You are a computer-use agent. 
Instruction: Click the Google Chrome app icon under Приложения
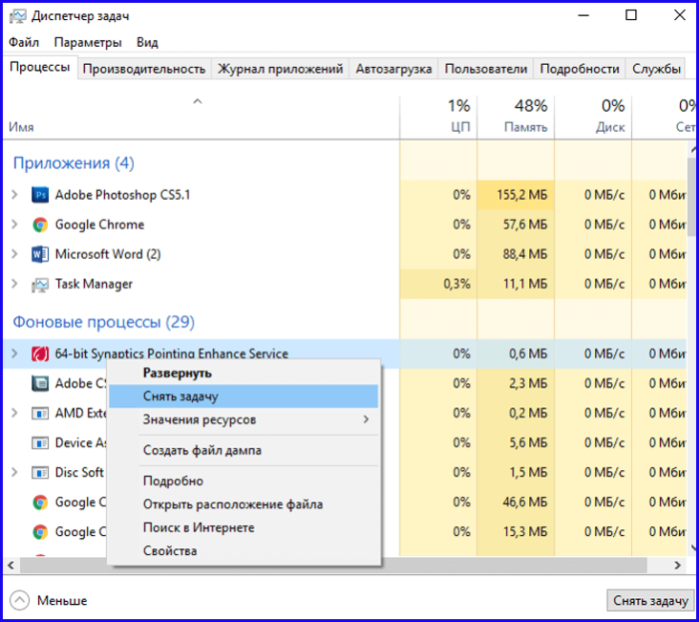point(40,225)
